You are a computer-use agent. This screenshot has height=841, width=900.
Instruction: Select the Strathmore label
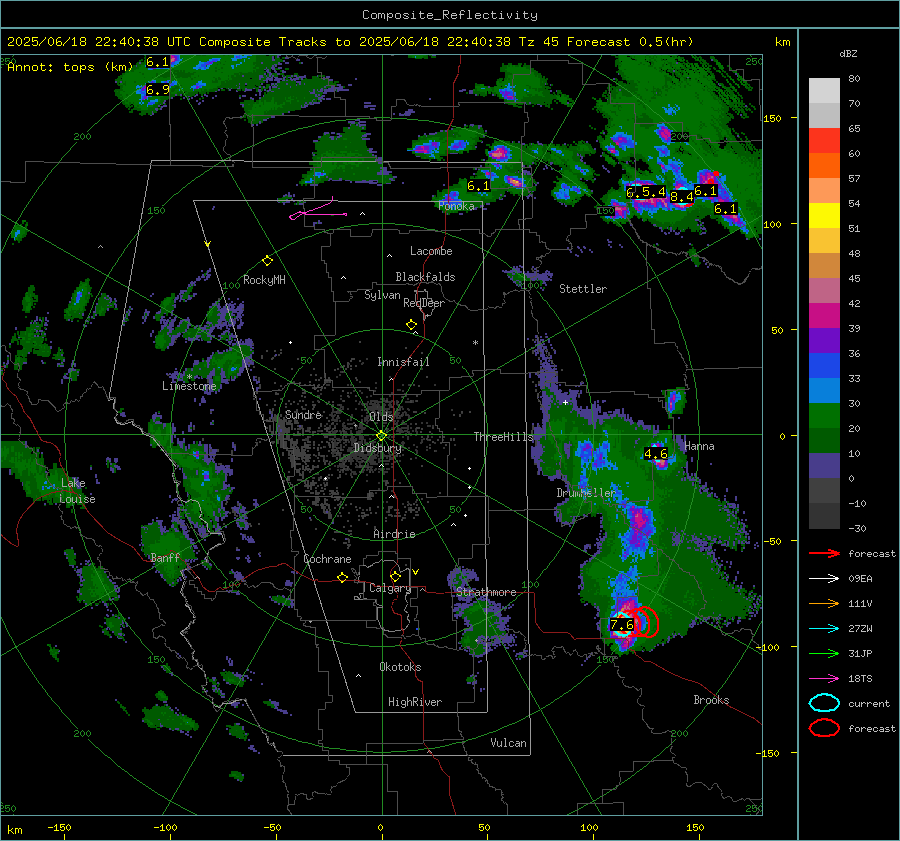tap(486, 592)
